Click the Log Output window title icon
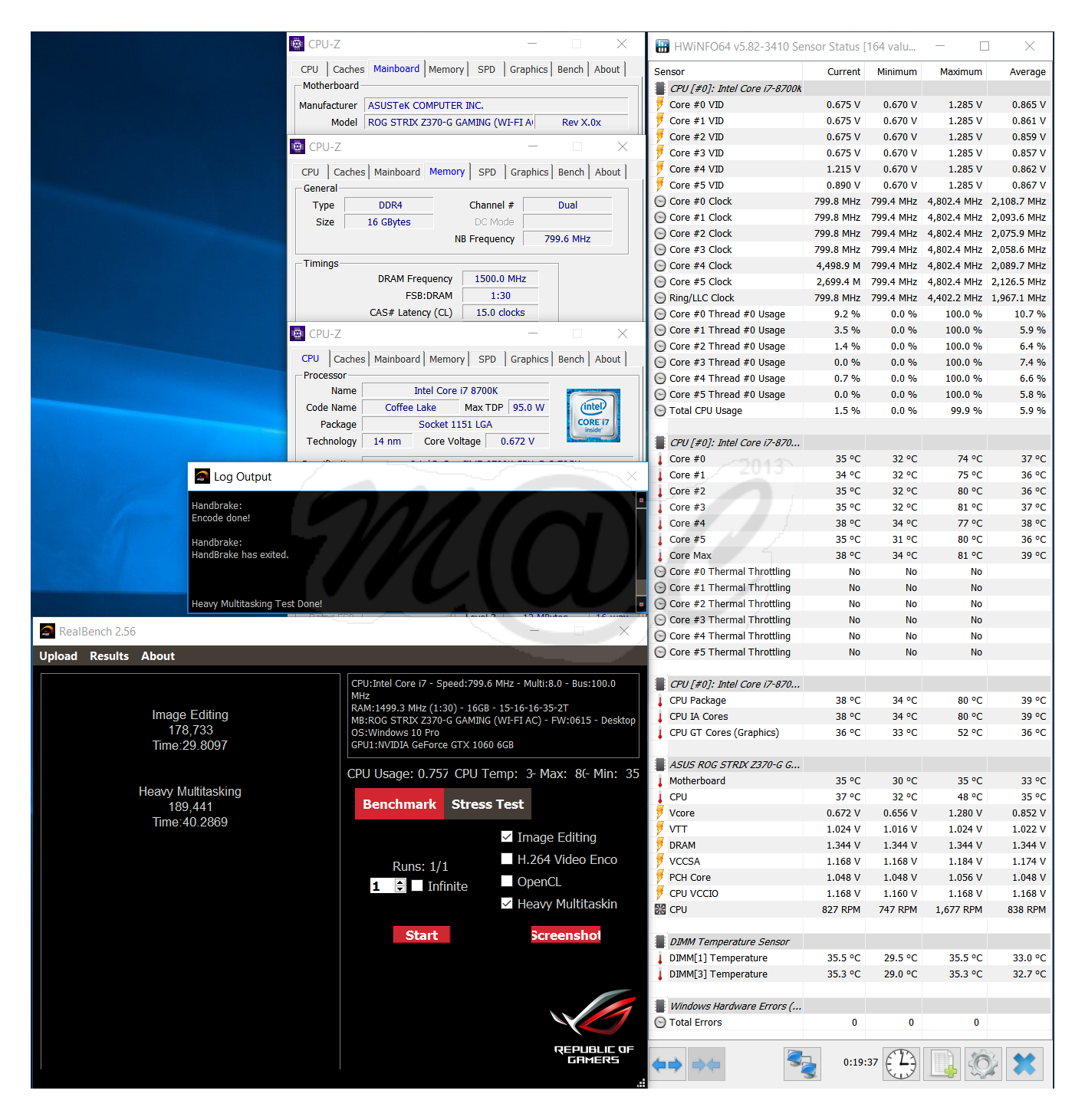 tap(202, 476)
